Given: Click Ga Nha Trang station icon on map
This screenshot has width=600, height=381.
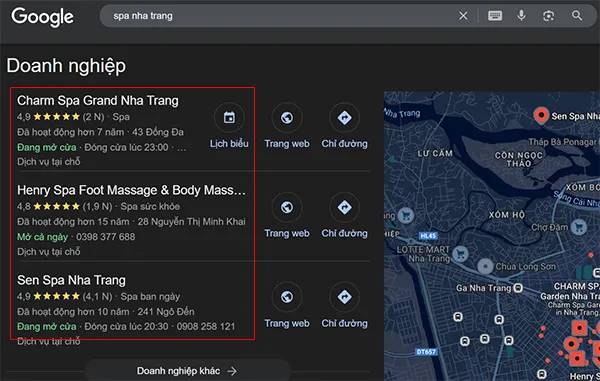Looking at the screenshot, I should tap(518, 288).
